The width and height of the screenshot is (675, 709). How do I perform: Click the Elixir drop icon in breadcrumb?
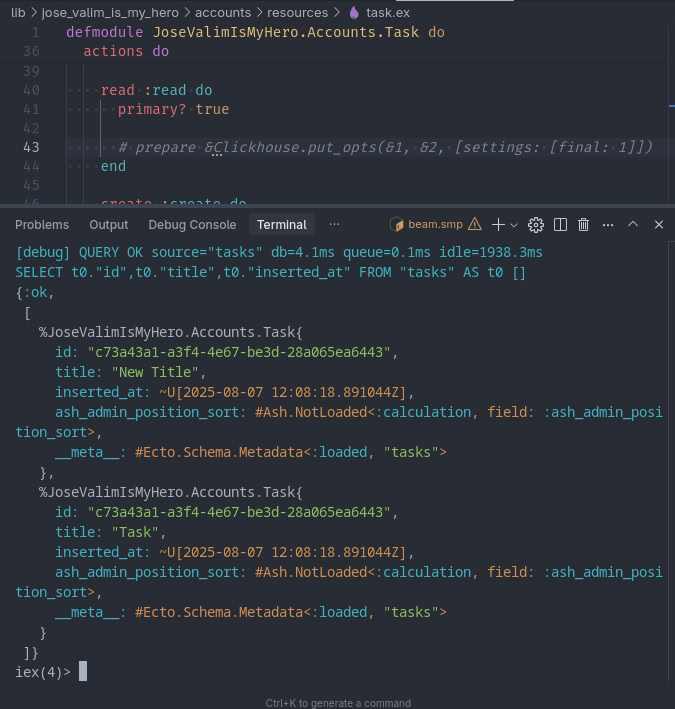click(354, 13)
